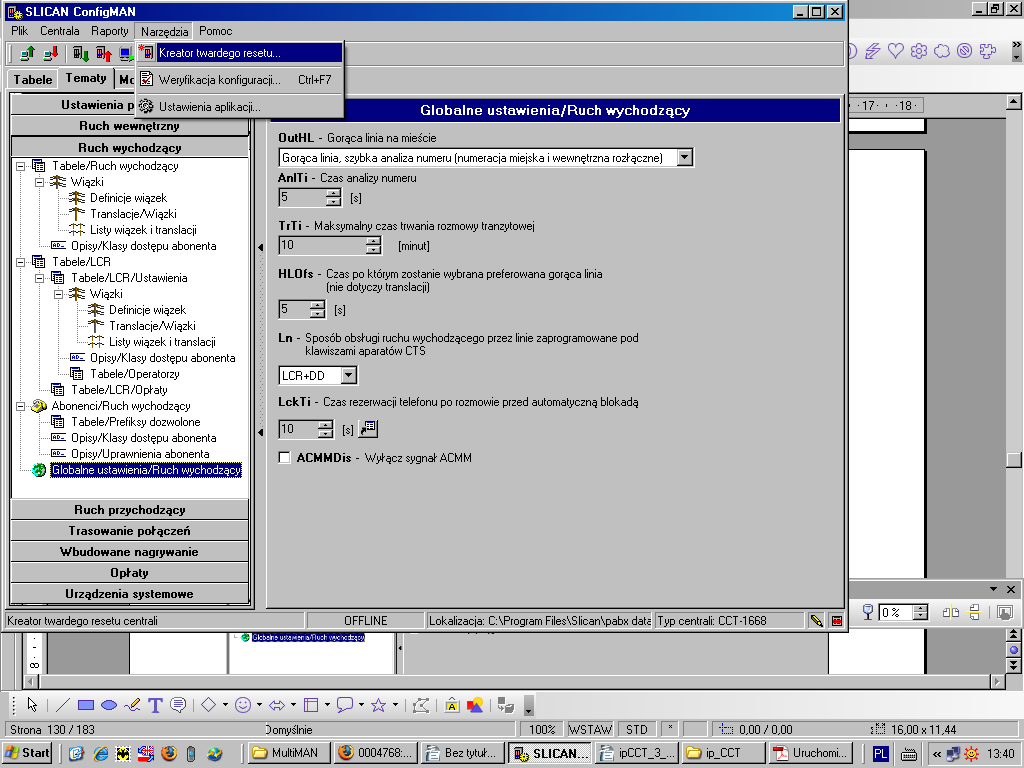The width and height of the screenshot is (1024, 768).
Task: Select the Flowchart shapes tool
Action: (x=311, y=705)
